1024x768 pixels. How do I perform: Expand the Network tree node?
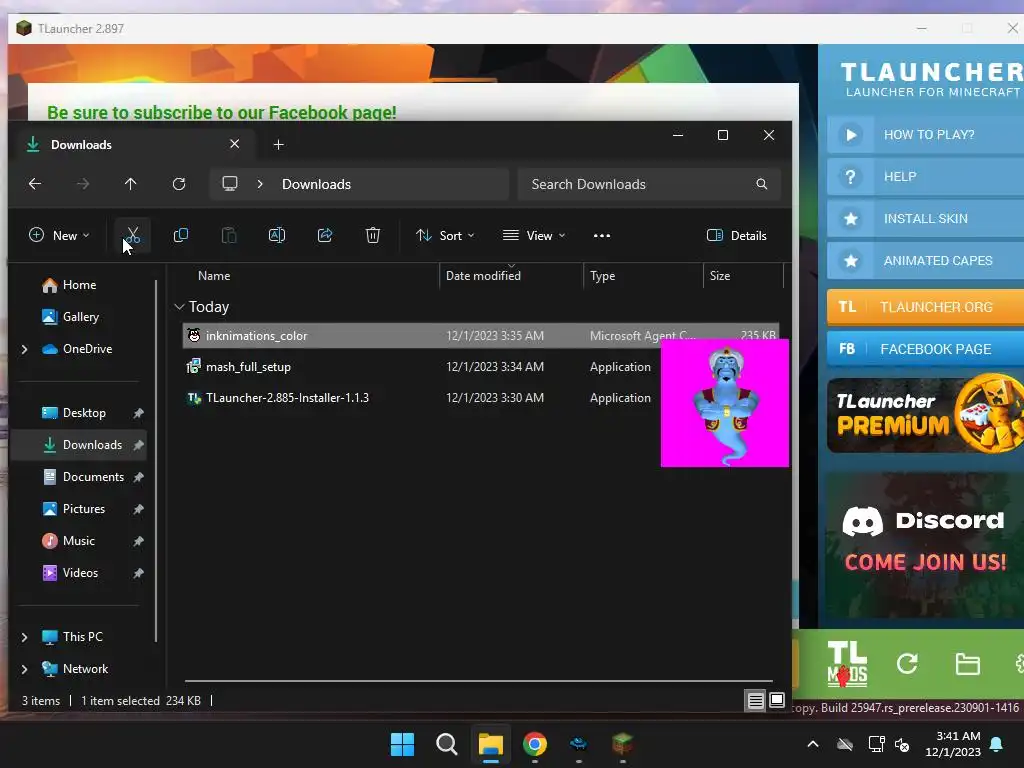[24, 669]
